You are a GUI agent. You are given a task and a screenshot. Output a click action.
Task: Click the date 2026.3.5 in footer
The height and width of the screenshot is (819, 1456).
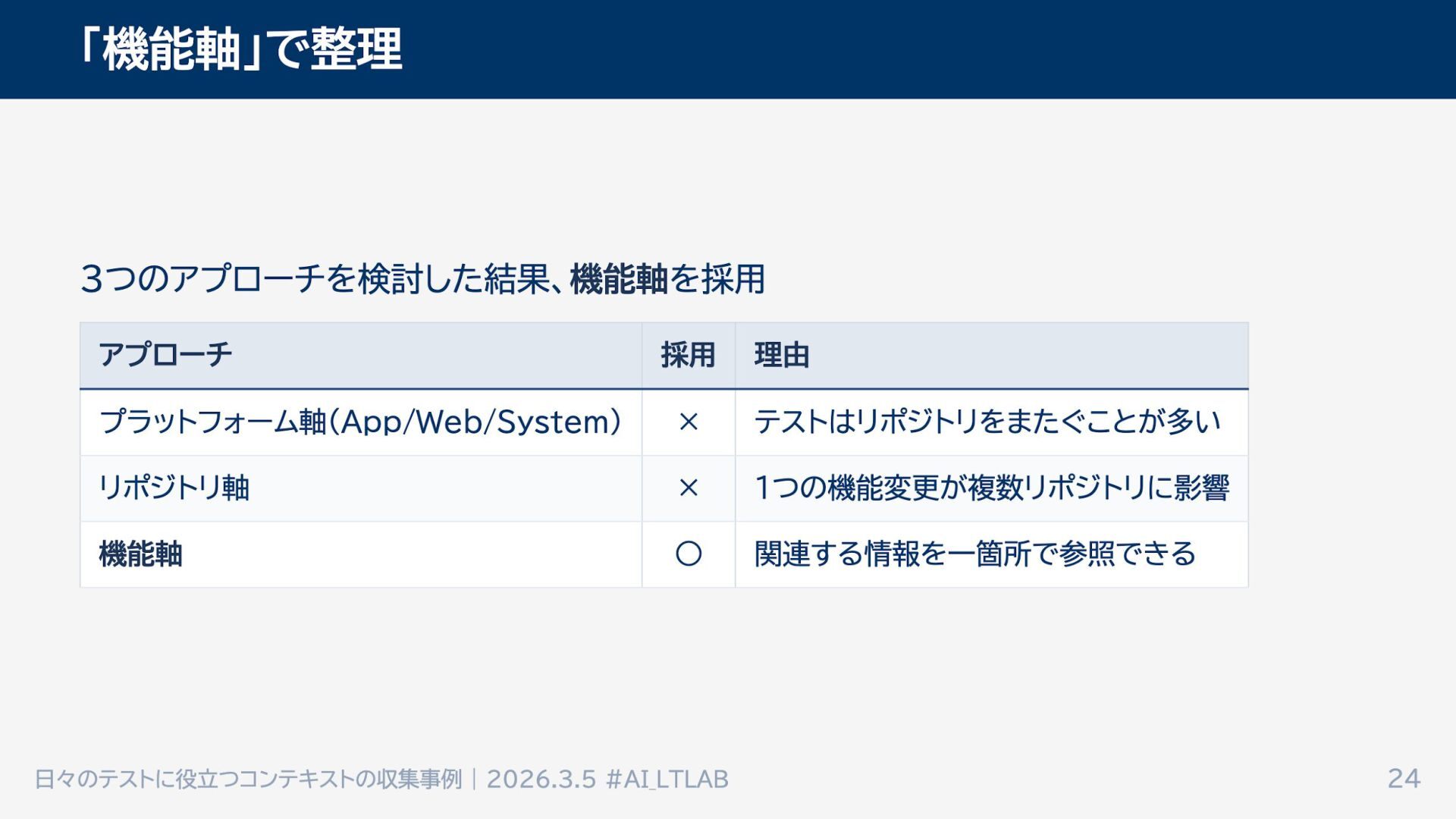(x=541, y=779)
